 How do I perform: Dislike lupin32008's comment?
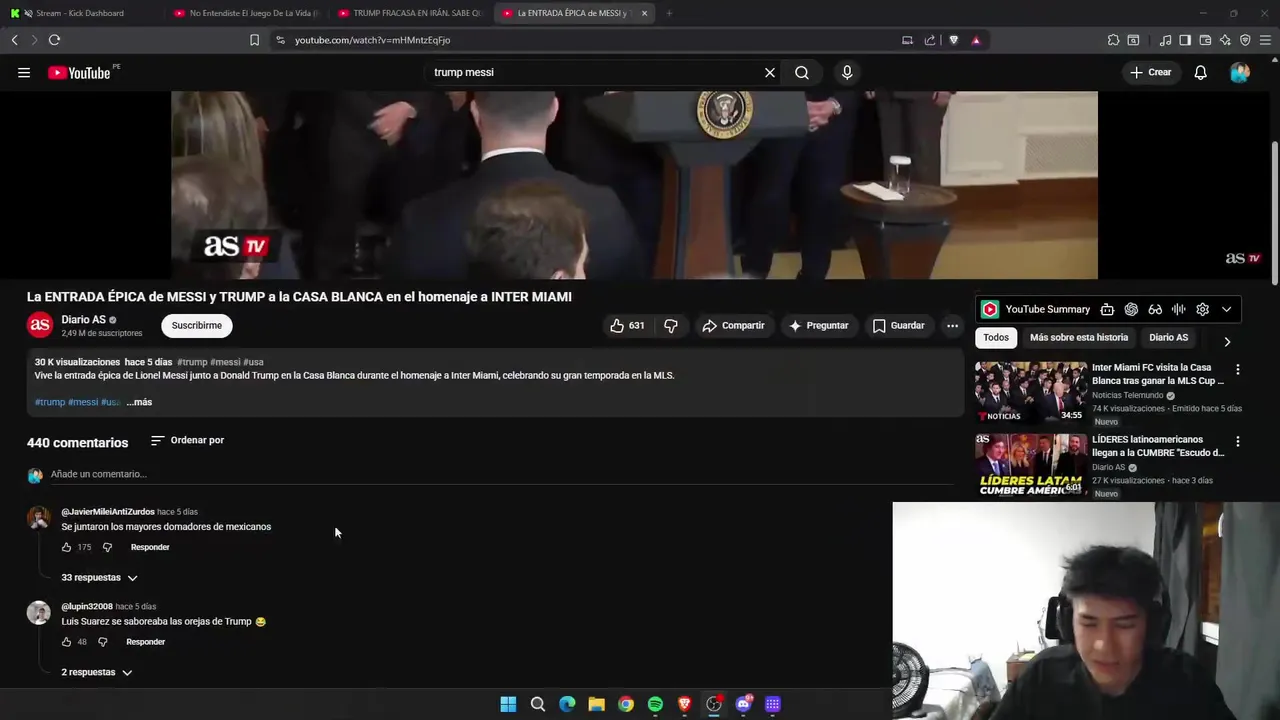(102, 642)
